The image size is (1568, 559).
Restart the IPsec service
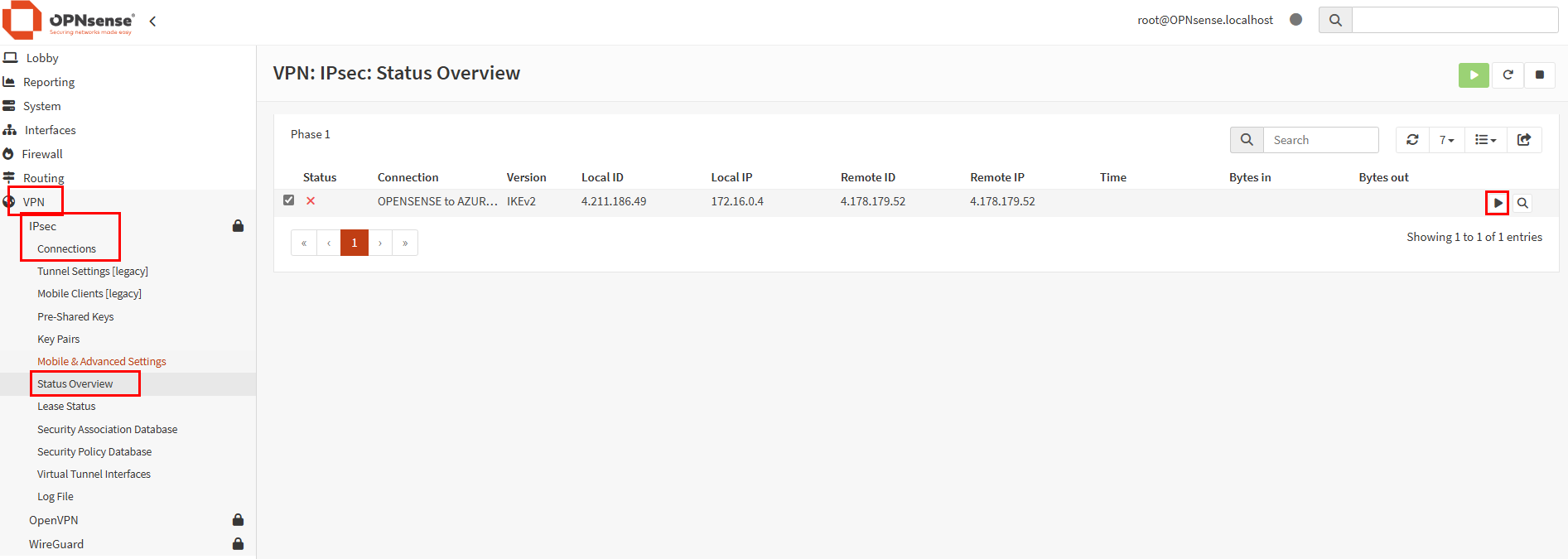click(x=1508, y=75)
